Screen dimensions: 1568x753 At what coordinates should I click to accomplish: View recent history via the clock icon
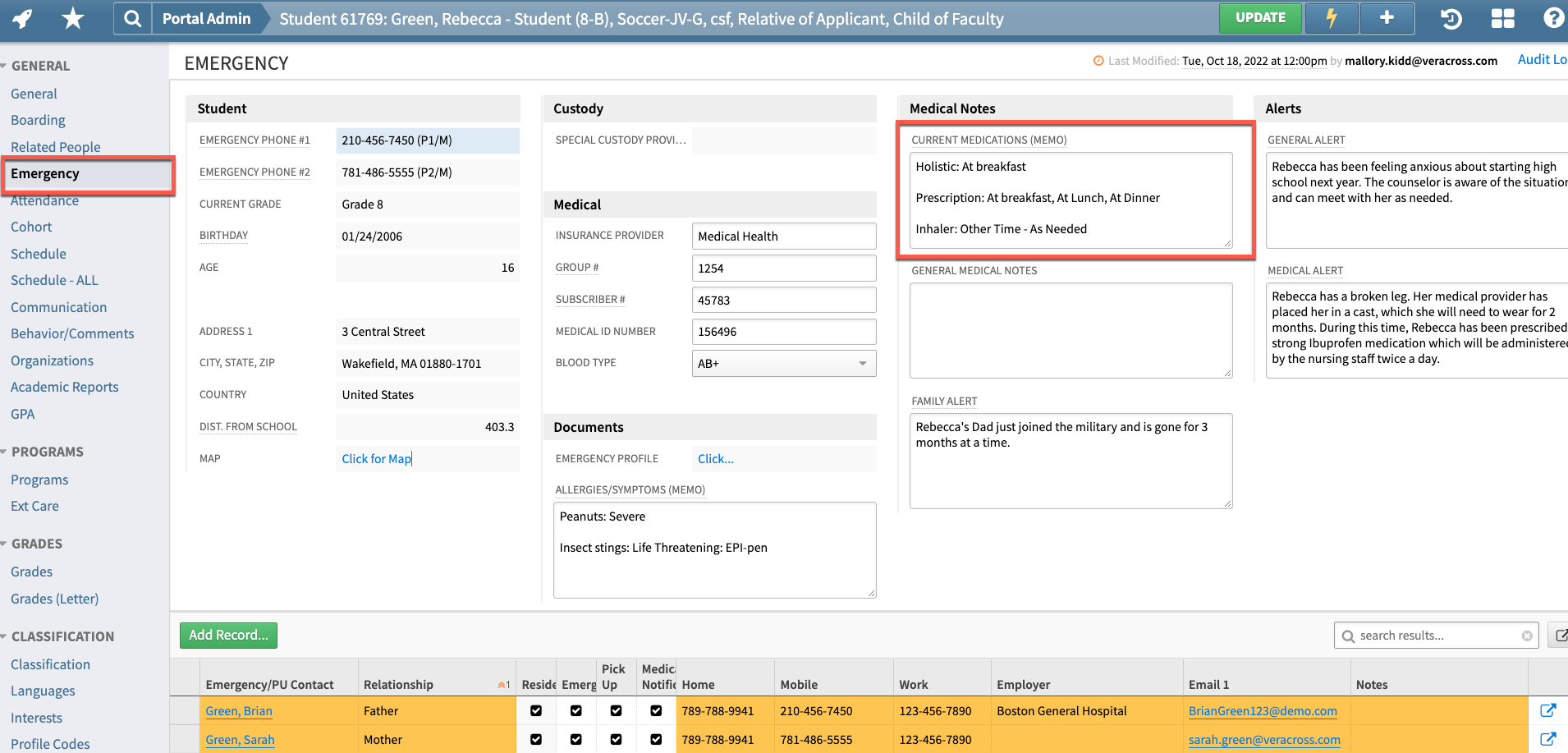click(x=1451, y=17)
